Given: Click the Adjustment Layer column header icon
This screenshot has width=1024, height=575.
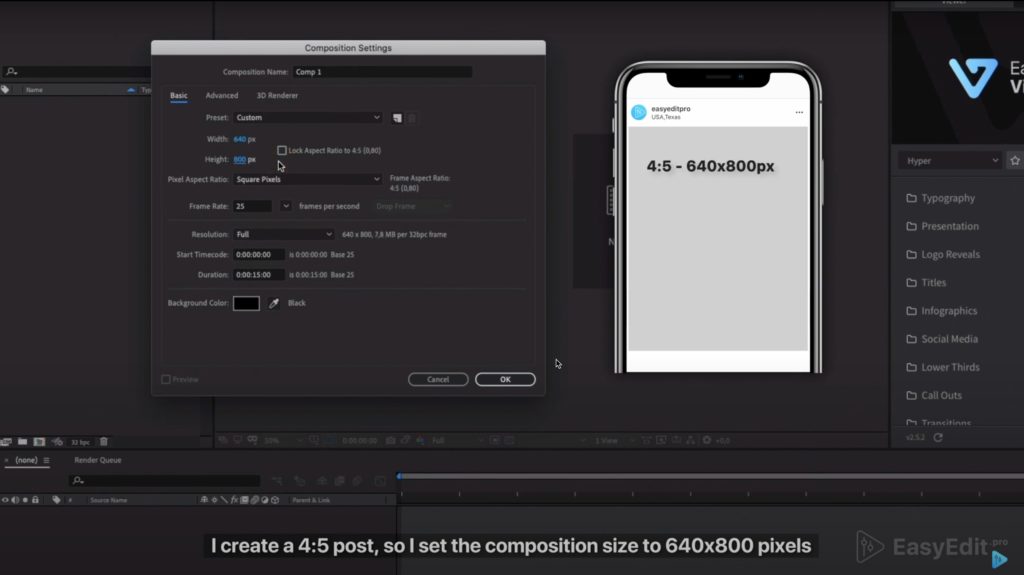Looking at the screenshot, I should click(264, 500).
